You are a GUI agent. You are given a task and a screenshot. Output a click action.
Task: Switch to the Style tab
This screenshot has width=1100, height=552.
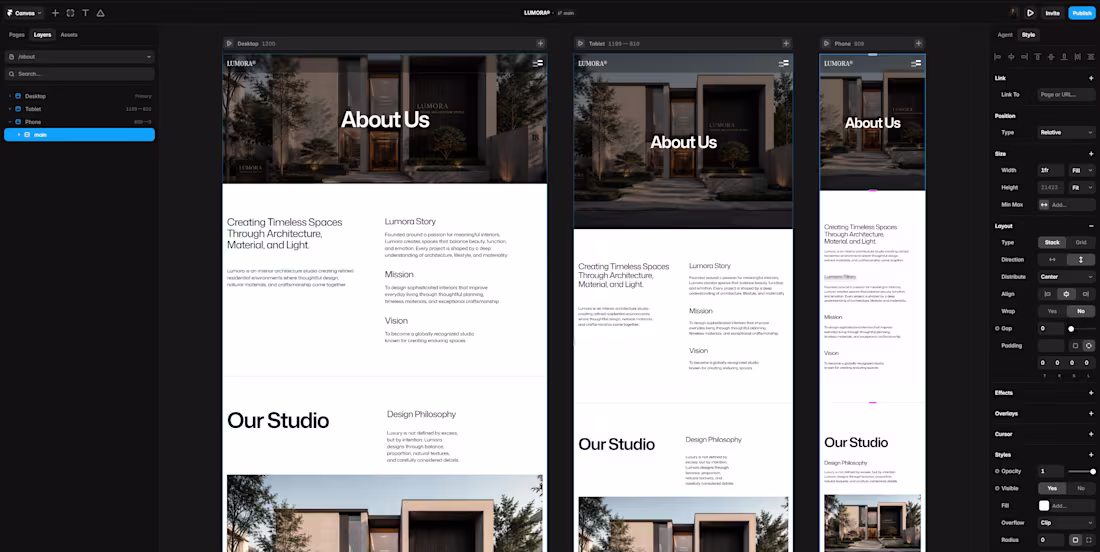click(x=1028, y=34)
